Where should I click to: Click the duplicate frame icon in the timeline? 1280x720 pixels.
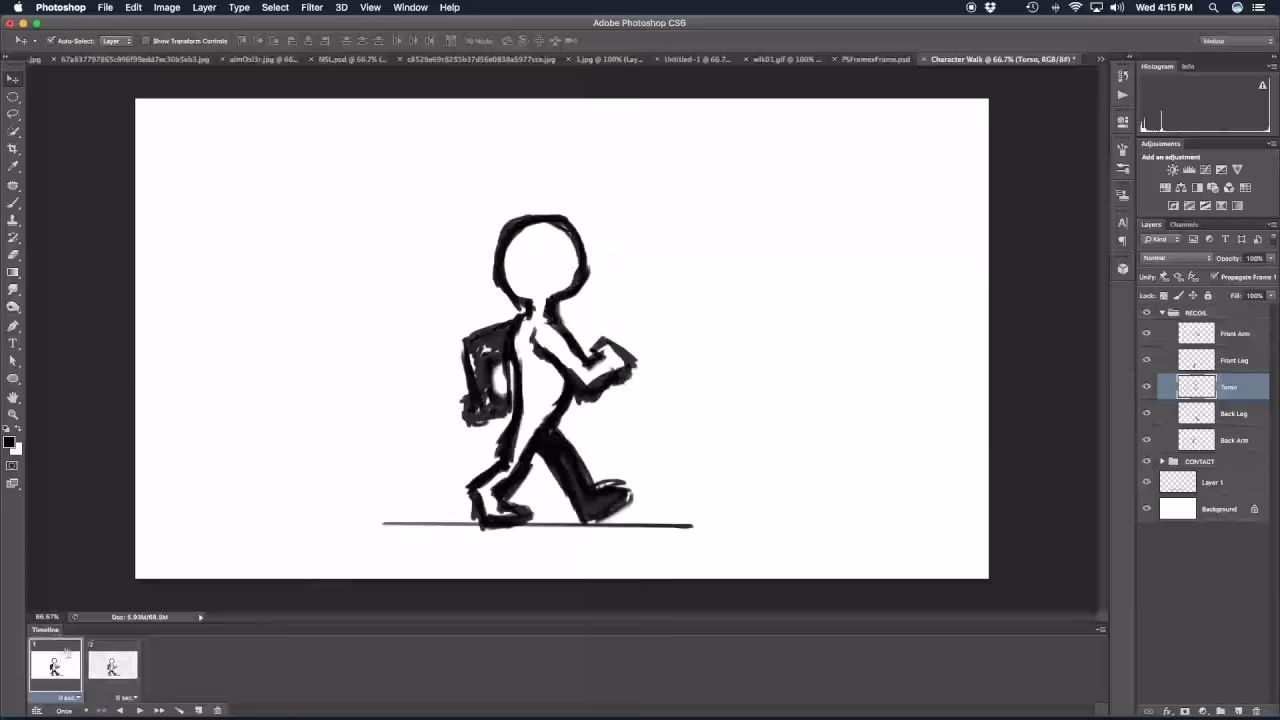point(199,710)
